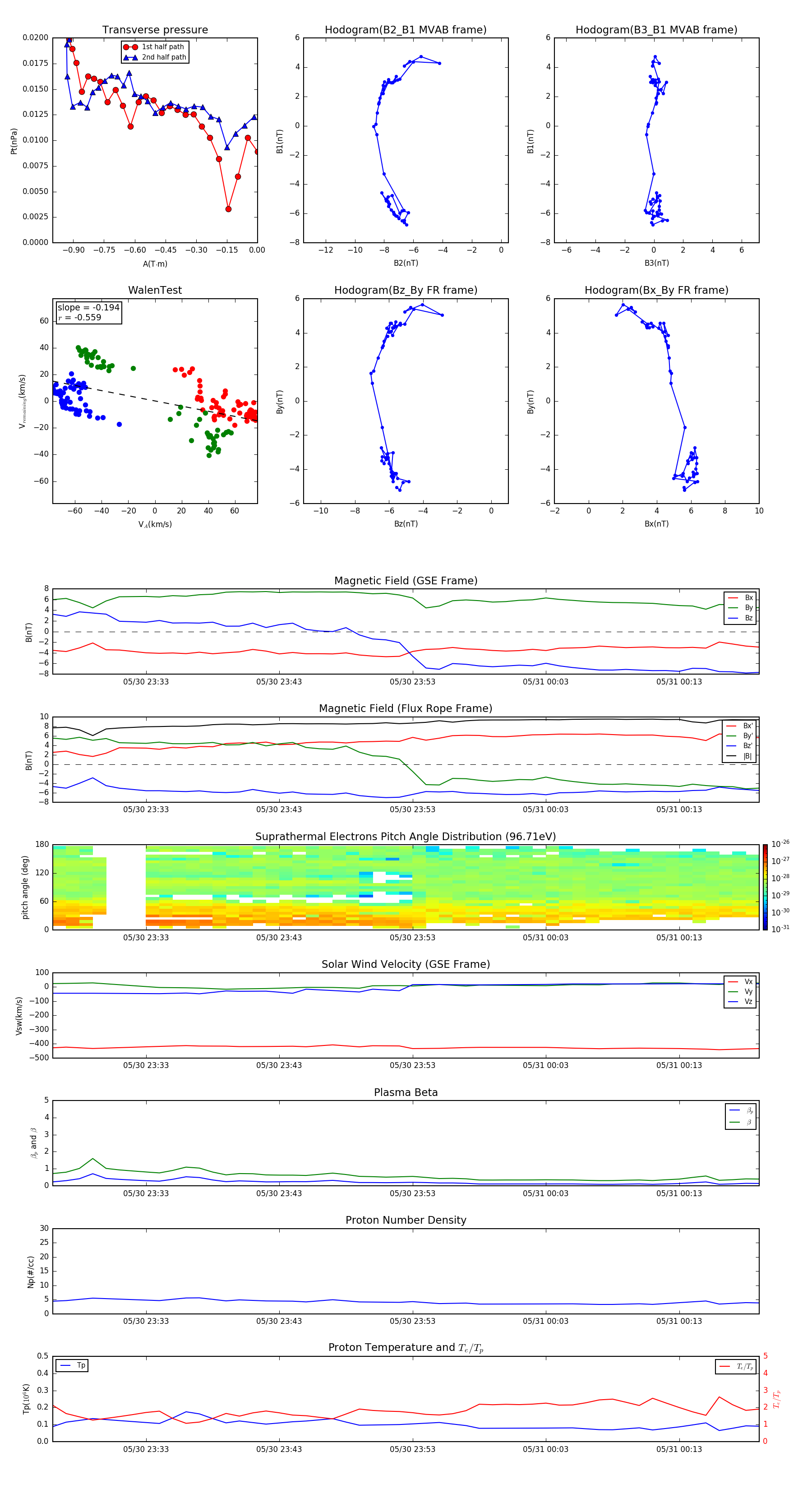Click the Bx legend entry in GSE panel
812x1489 pixels.
coord(740,598)
